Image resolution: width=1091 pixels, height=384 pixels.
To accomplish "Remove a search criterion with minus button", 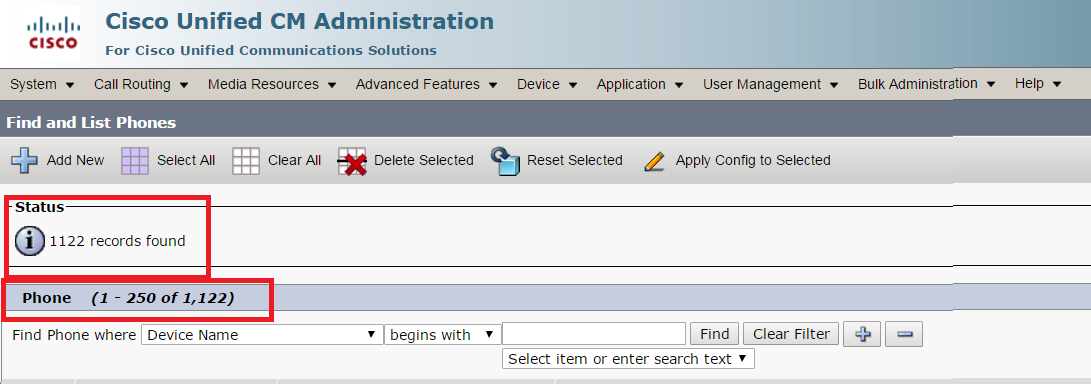I will 905,335.
